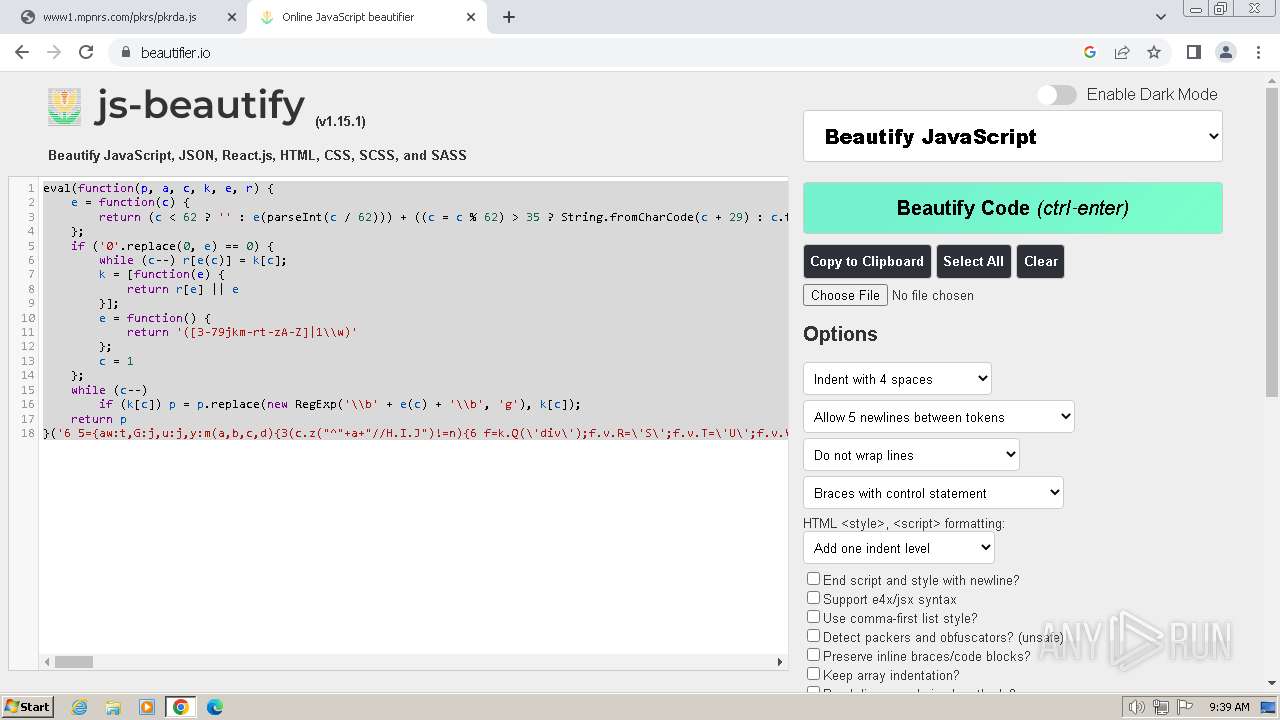Open Chrome three-dot menu
Image resolution: width=1280 pixels, height=720 pixels.
(x=1257, y=52)
